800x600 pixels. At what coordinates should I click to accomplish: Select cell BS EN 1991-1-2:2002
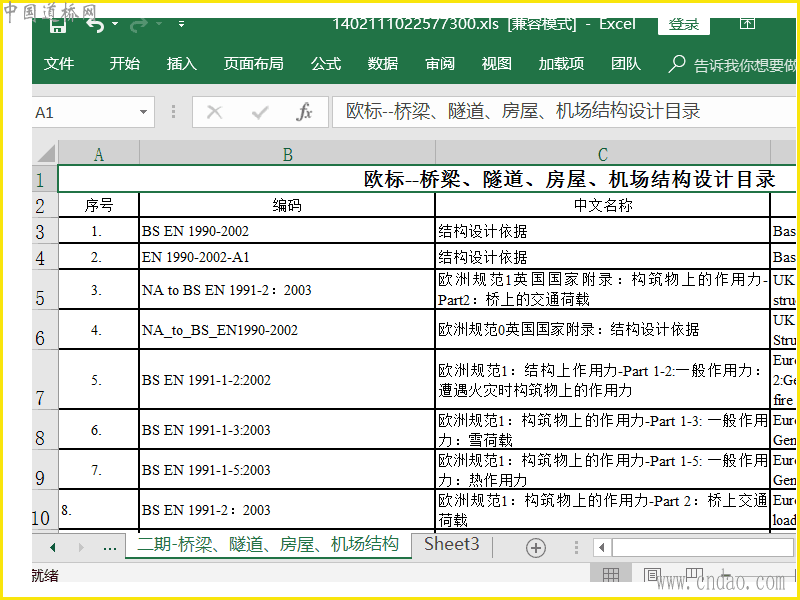287,380
